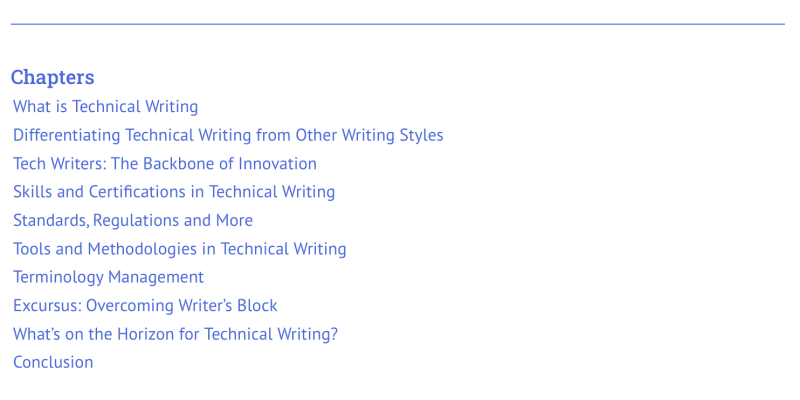This screenshot has height=400, width=800.
Task: Follow the link about standards and regulations
Action: [133, 220]
